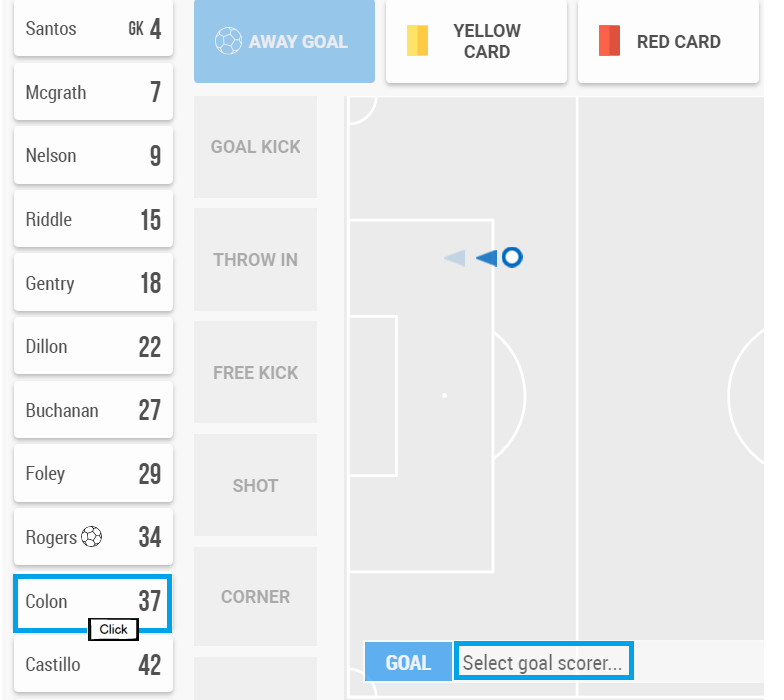This screenshot has height=700, width=784.
Task: Click the goal ball icon beside Rogers
Action: [x=92, y=536]
